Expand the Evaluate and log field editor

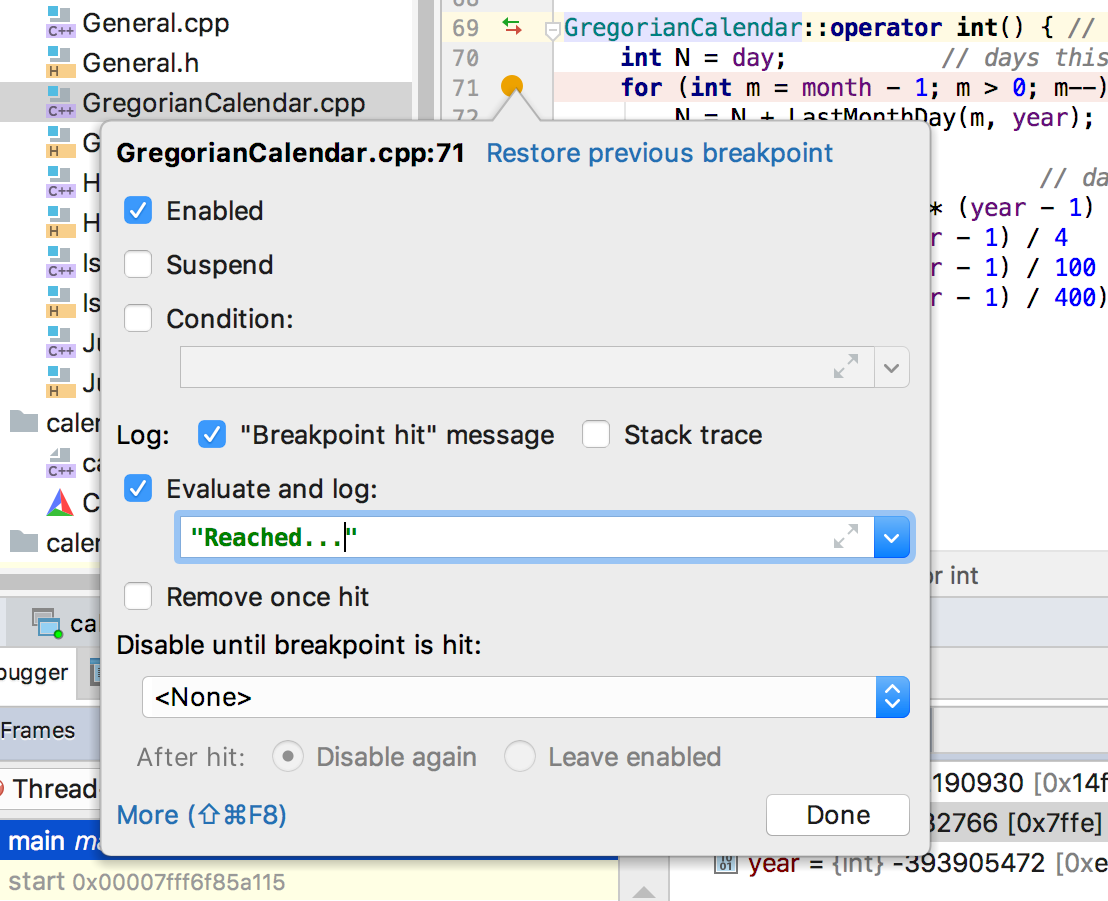pyautogui.click(x=846, y=538)
